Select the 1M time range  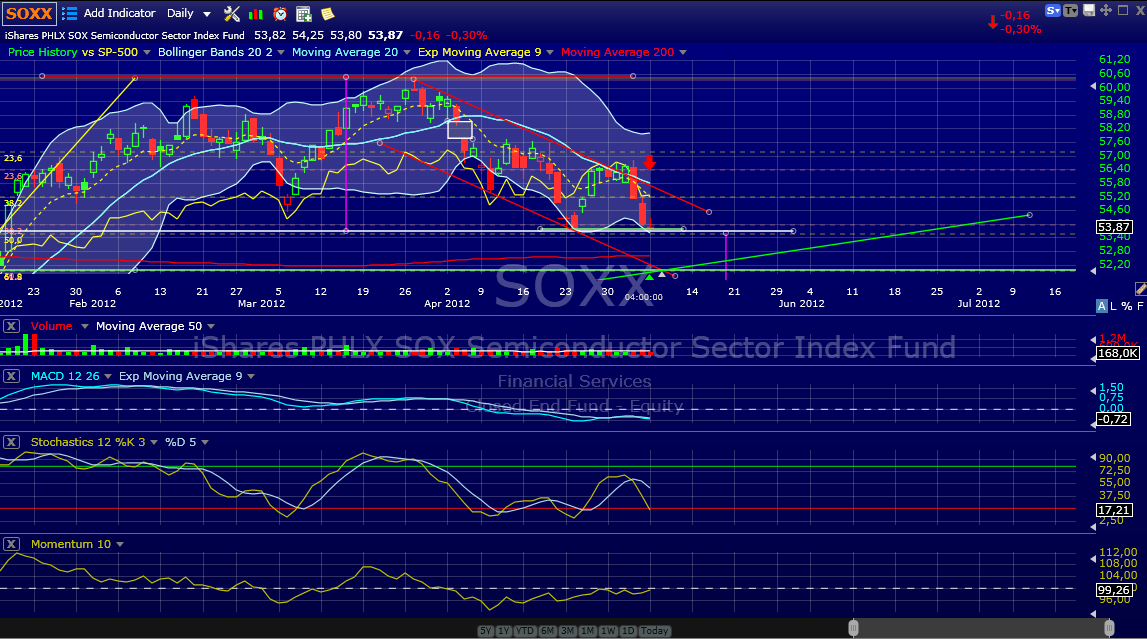click(x=587, y=630)
